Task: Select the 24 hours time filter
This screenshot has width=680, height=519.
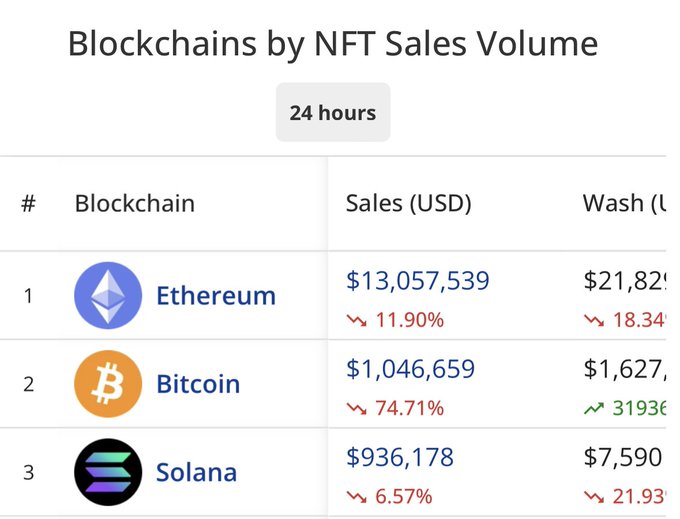Action: (333, 112)
